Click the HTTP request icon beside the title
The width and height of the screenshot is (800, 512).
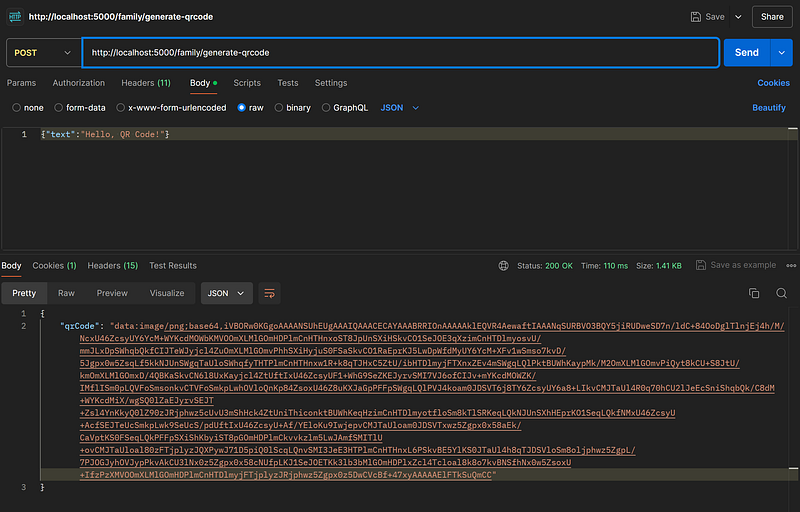coord(15,17)
